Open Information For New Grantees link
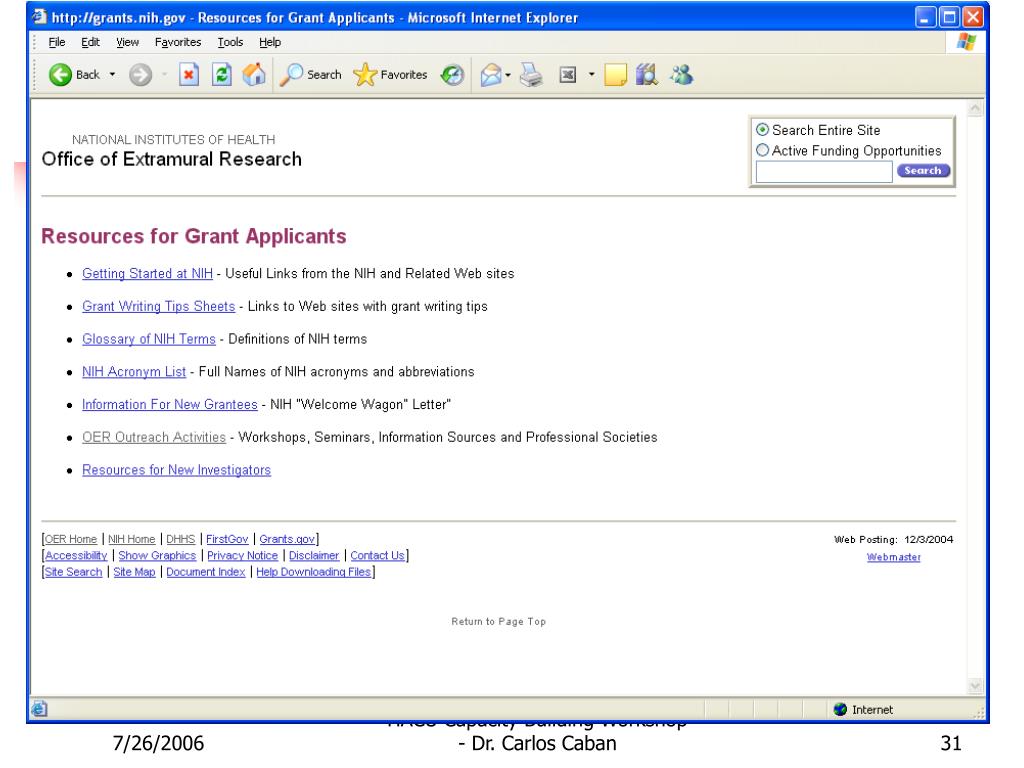The height and width of the screenshot is (768, 1024). pos(169,404)
